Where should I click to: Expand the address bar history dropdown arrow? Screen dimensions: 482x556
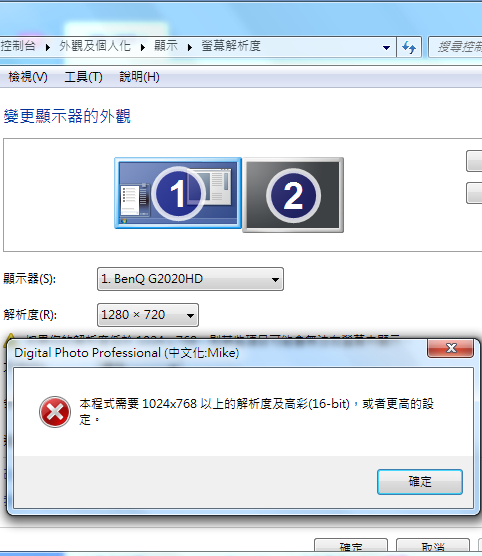point(387,47)
